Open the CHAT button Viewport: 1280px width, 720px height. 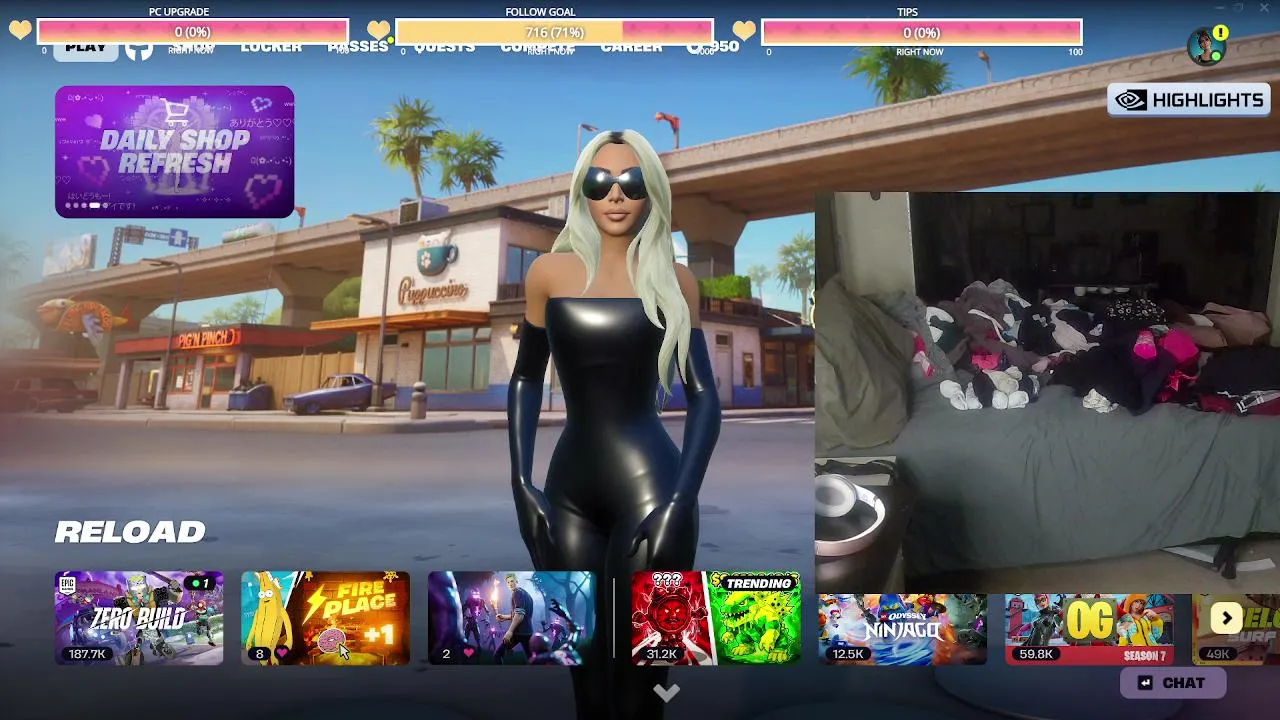1173,683
